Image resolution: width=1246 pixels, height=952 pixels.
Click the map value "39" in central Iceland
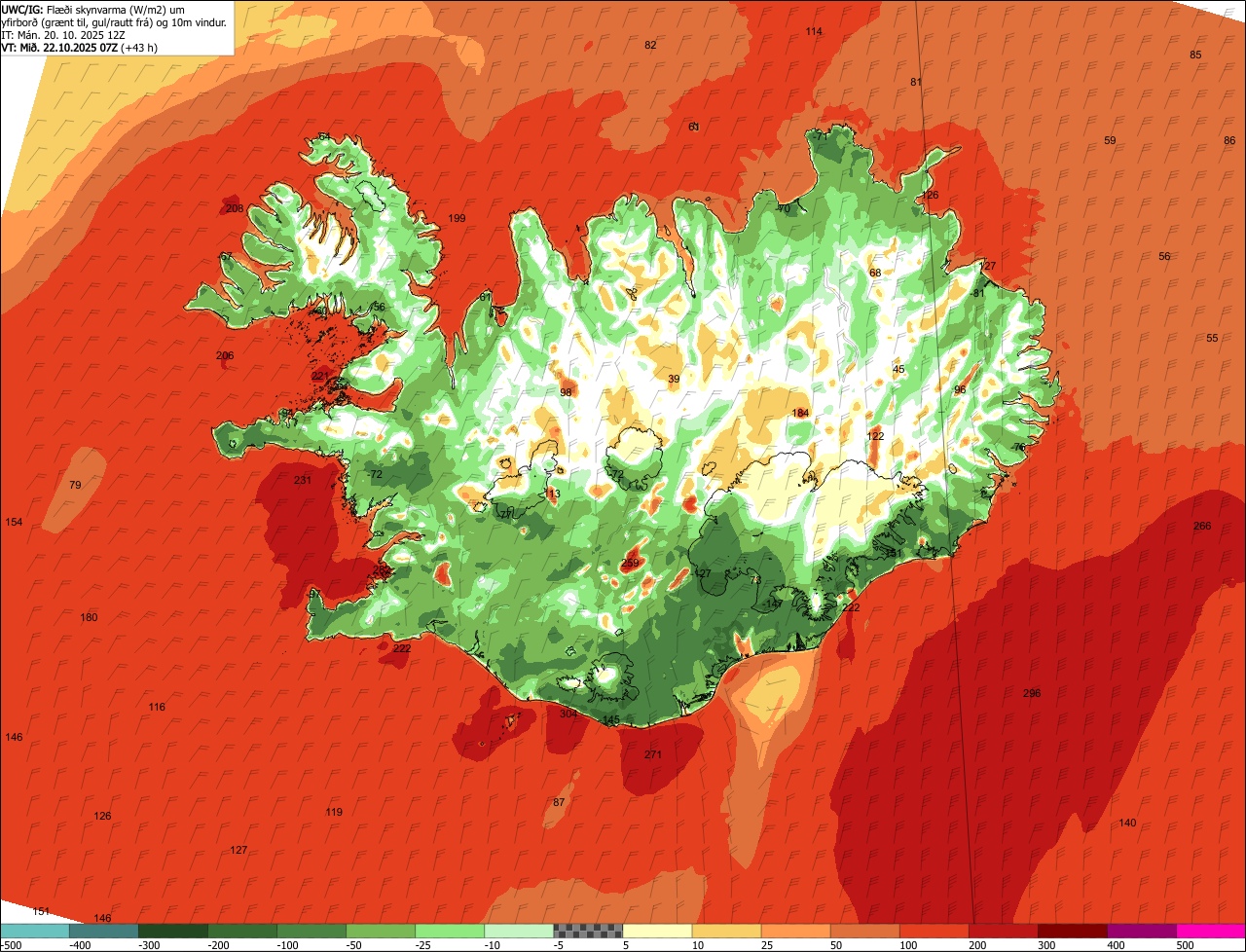click(674, 380)
